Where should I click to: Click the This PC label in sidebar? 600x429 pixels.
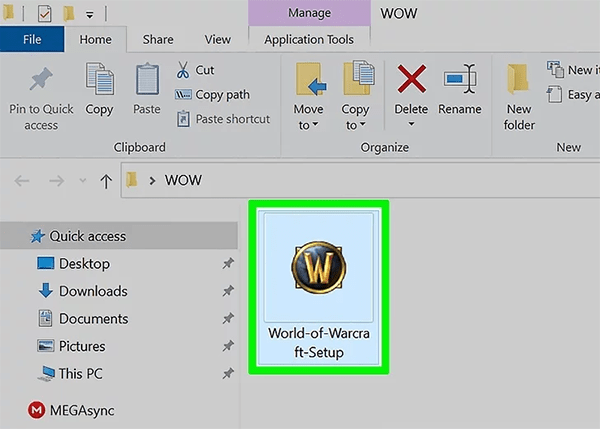(x=80, y=374)
